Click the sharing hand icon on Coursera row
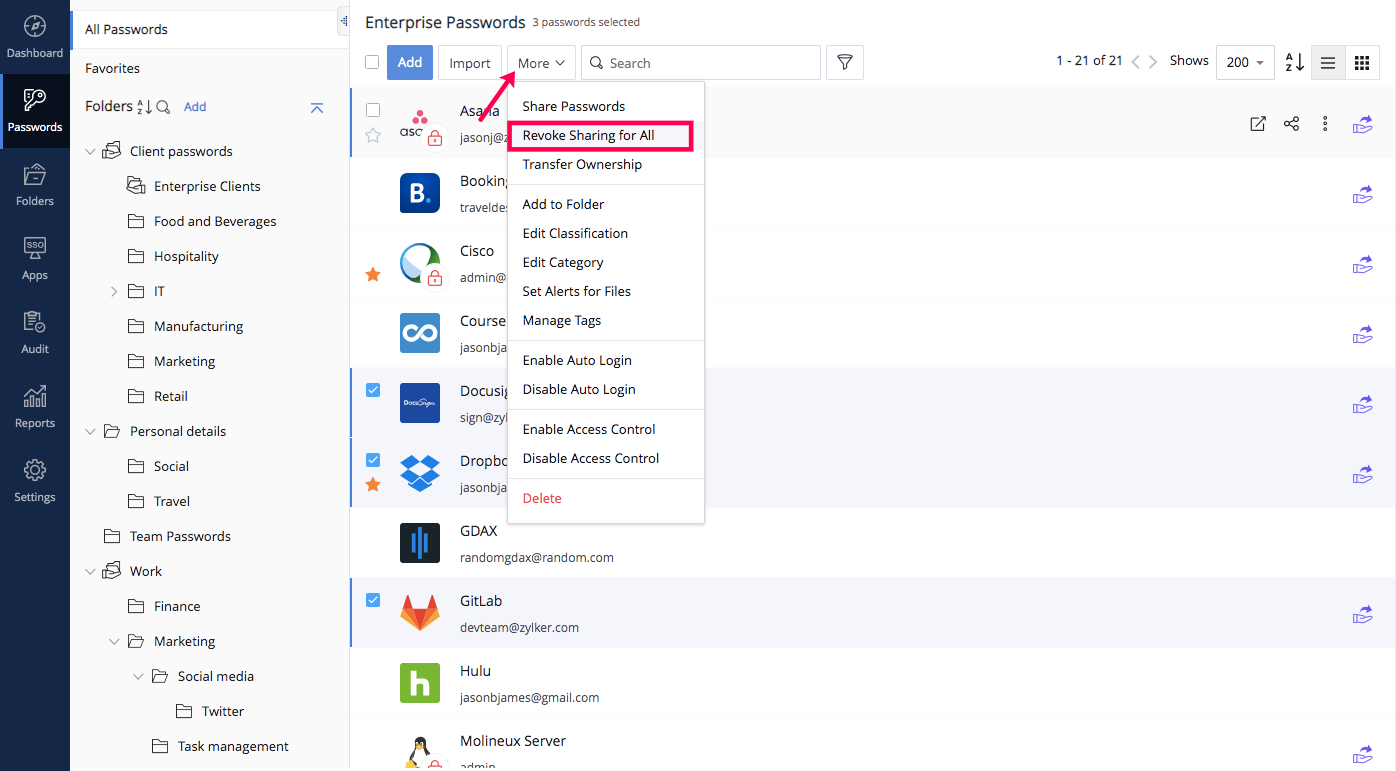Screen dimensions: 1396x771 pos(1362,335)
